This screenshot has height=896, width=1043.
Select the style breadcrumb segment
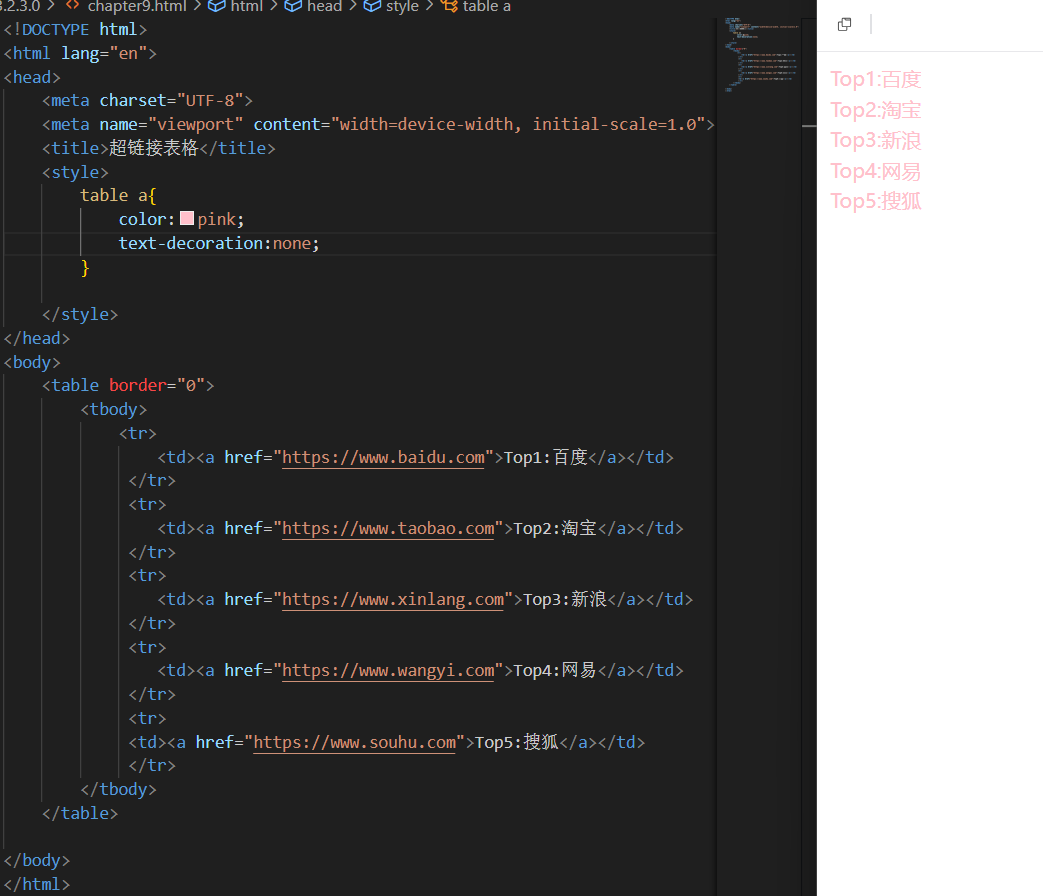coord(402,7)
